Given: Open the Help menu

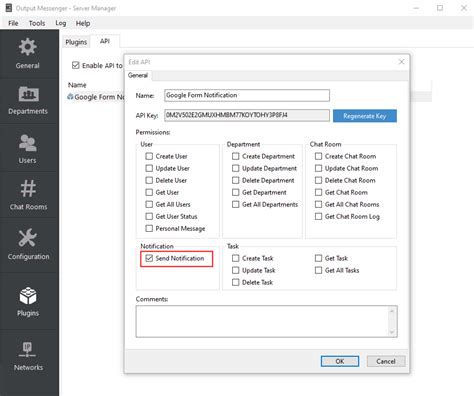Looking at the screenshot, I should click(x=83, y=23).
